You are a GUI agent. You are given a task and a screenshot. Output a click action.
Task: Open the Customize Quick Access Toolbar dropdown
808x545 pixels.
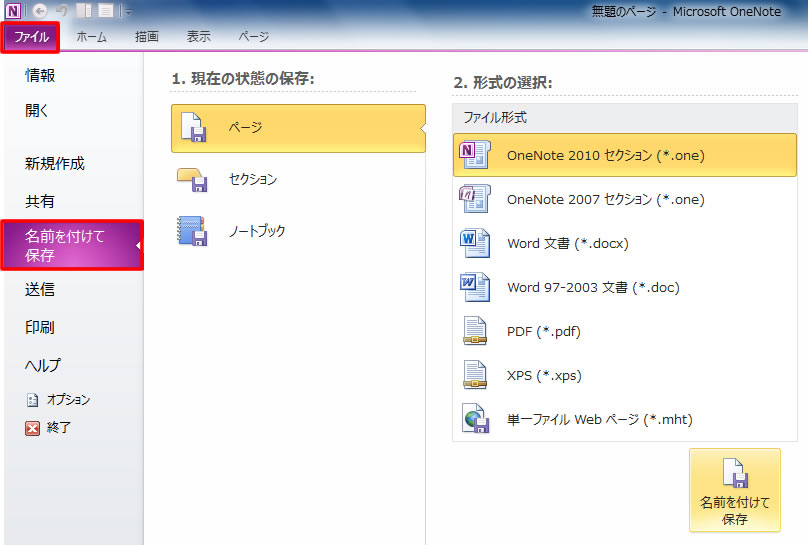point(127,11)
